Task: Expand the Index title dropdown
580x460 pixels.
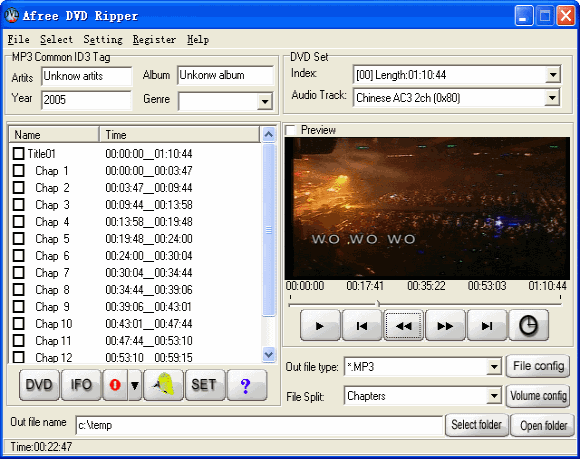Action: (553, 75)
